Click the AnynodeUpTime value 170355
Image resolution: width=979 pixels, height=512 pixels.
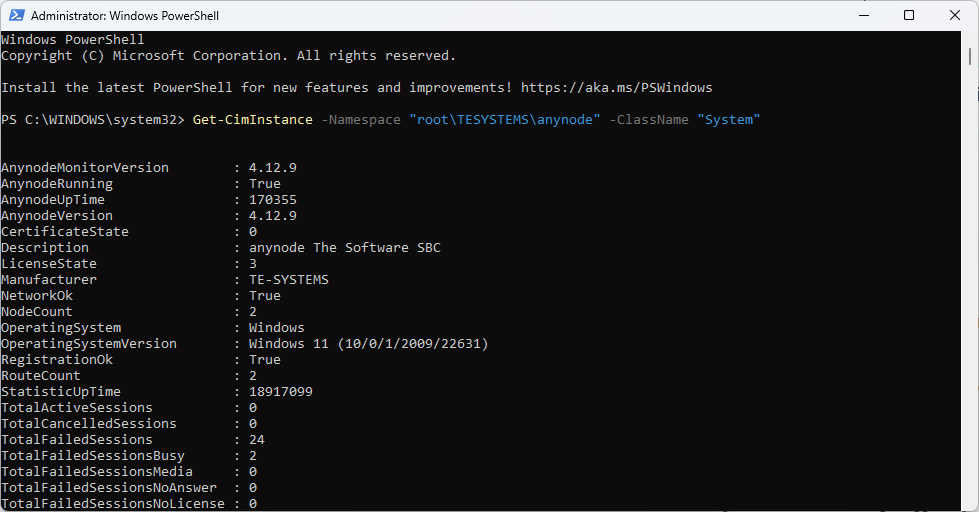[273, 199]
